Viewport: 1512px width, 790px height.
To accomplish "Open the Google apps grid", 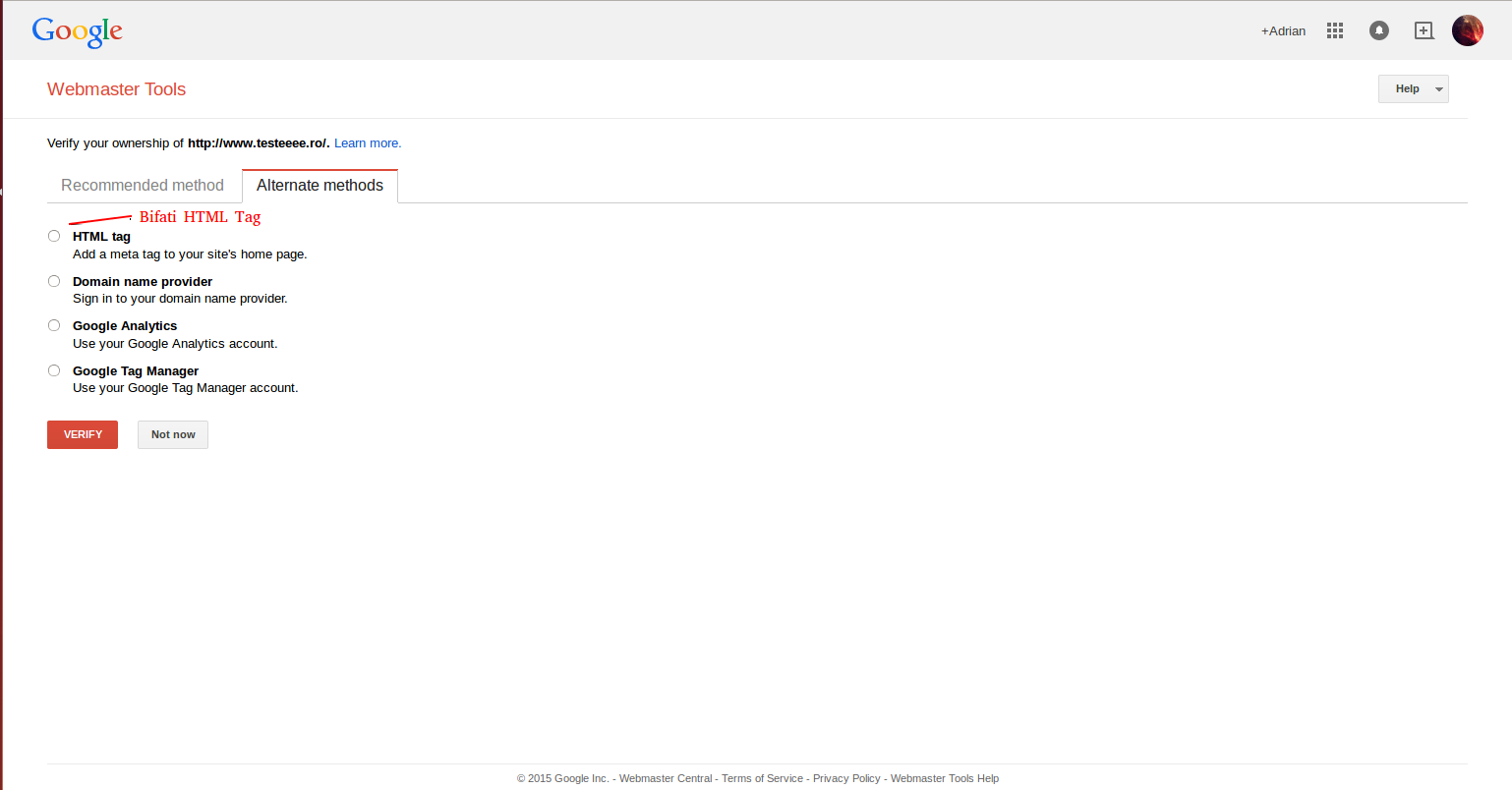I will (x=1335, y=30).
